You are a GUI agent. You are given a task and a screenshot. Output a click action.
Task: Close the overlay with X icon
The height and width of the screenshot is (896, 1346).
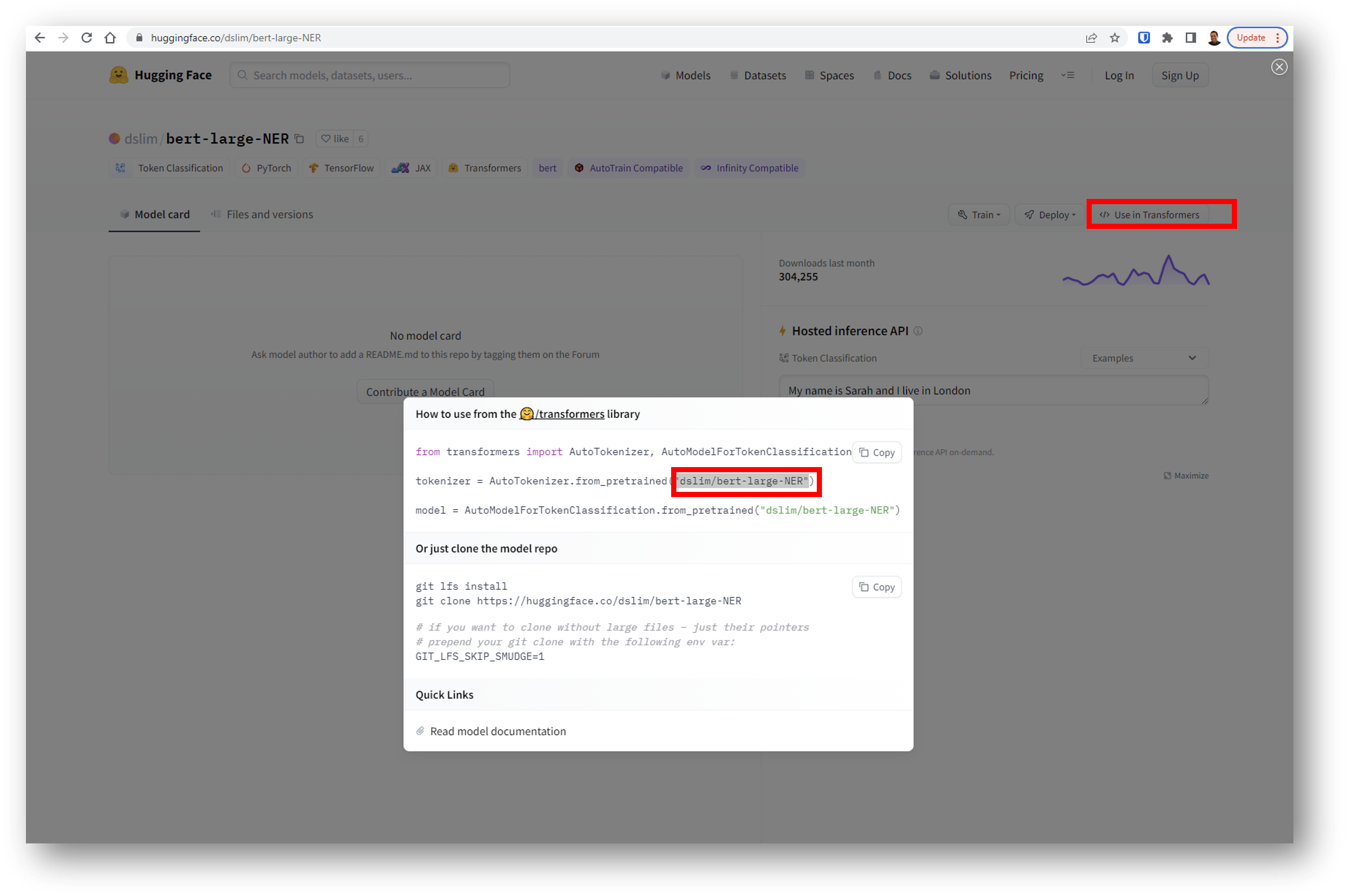1279,67
